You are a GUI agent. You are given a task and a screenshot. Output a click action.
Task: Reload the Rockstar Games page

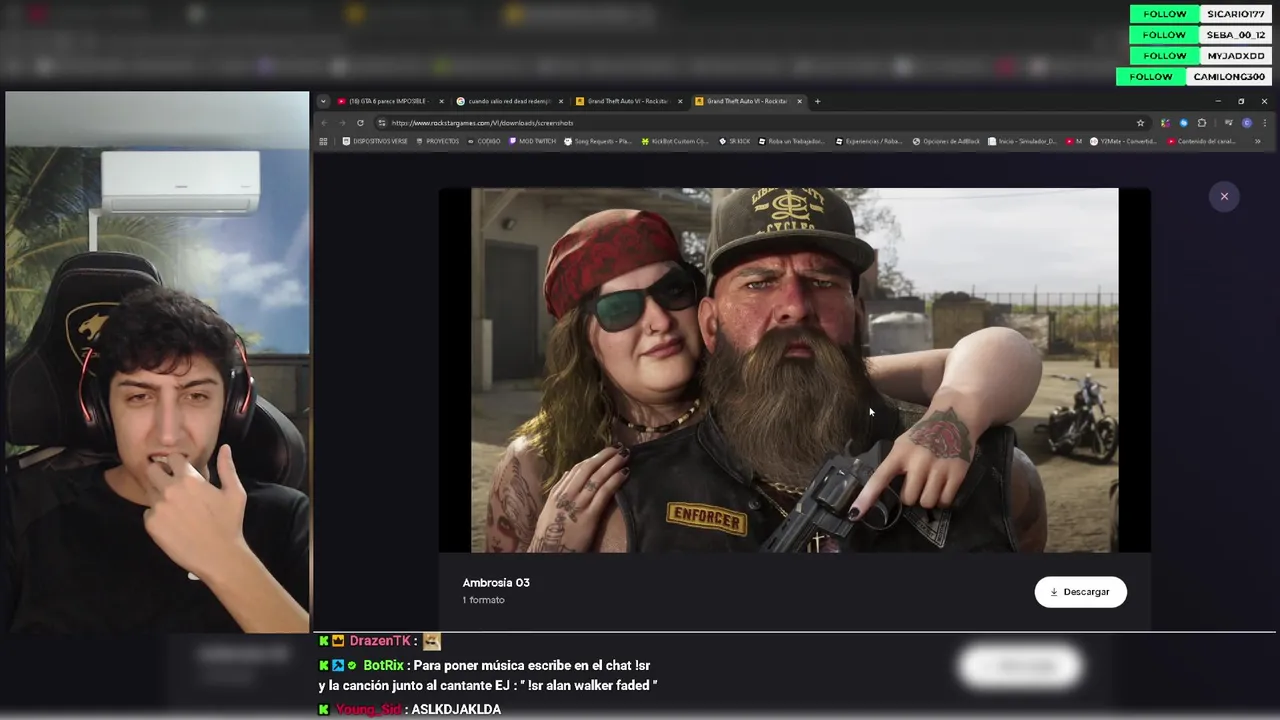pyautogui.click(x=360, y=123)
